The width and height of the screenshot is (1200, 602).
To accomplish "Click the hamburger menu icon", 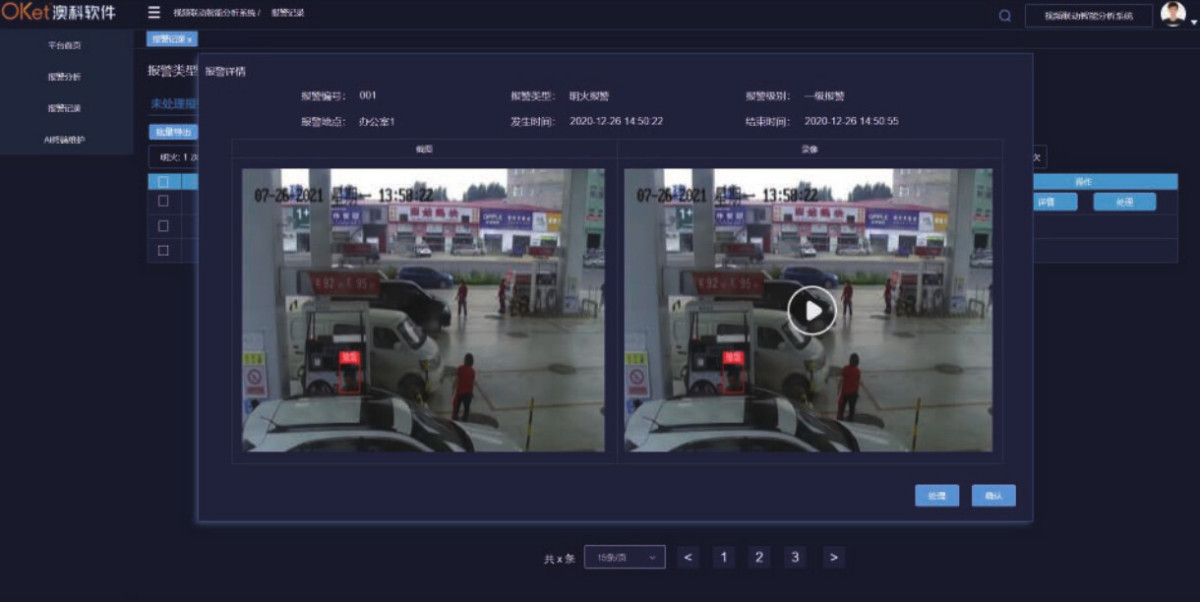I will point(154,13).
